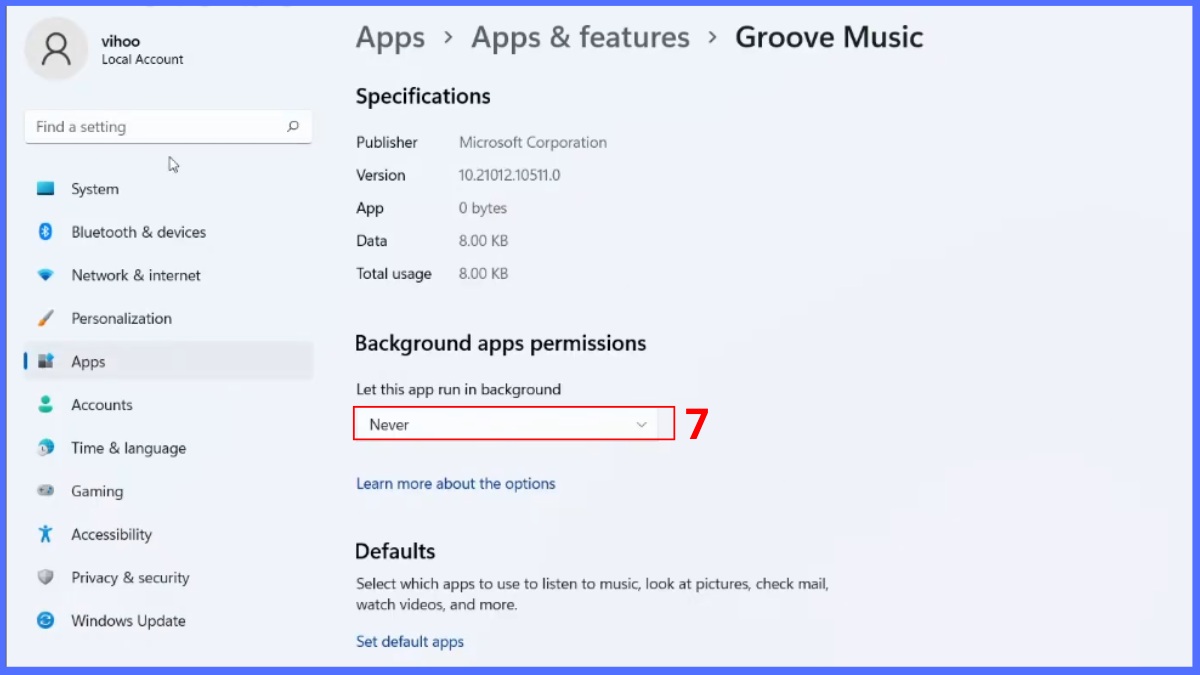Click the vihoo user avatar
This screenshot has height=675, width=1200.
(57, 49)
